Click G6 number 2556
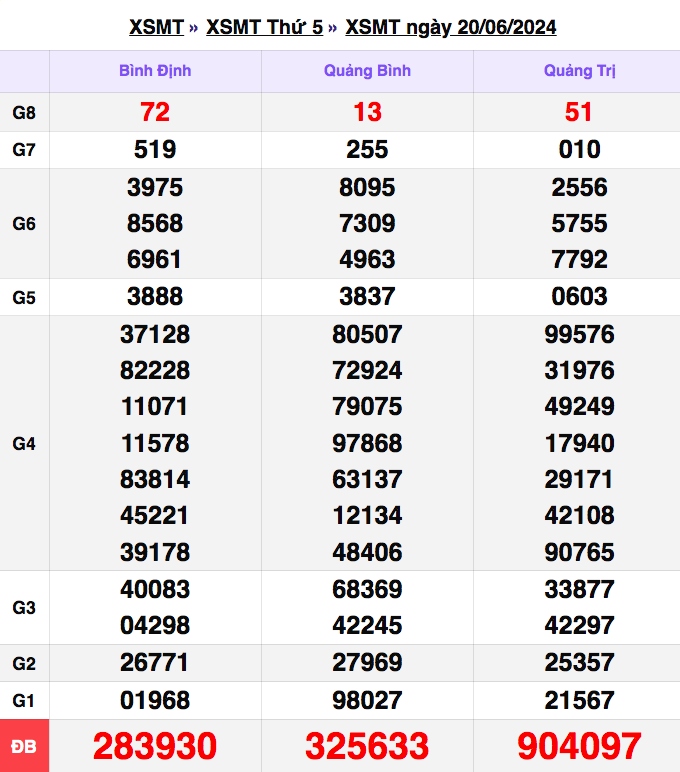 click(580, 188)
